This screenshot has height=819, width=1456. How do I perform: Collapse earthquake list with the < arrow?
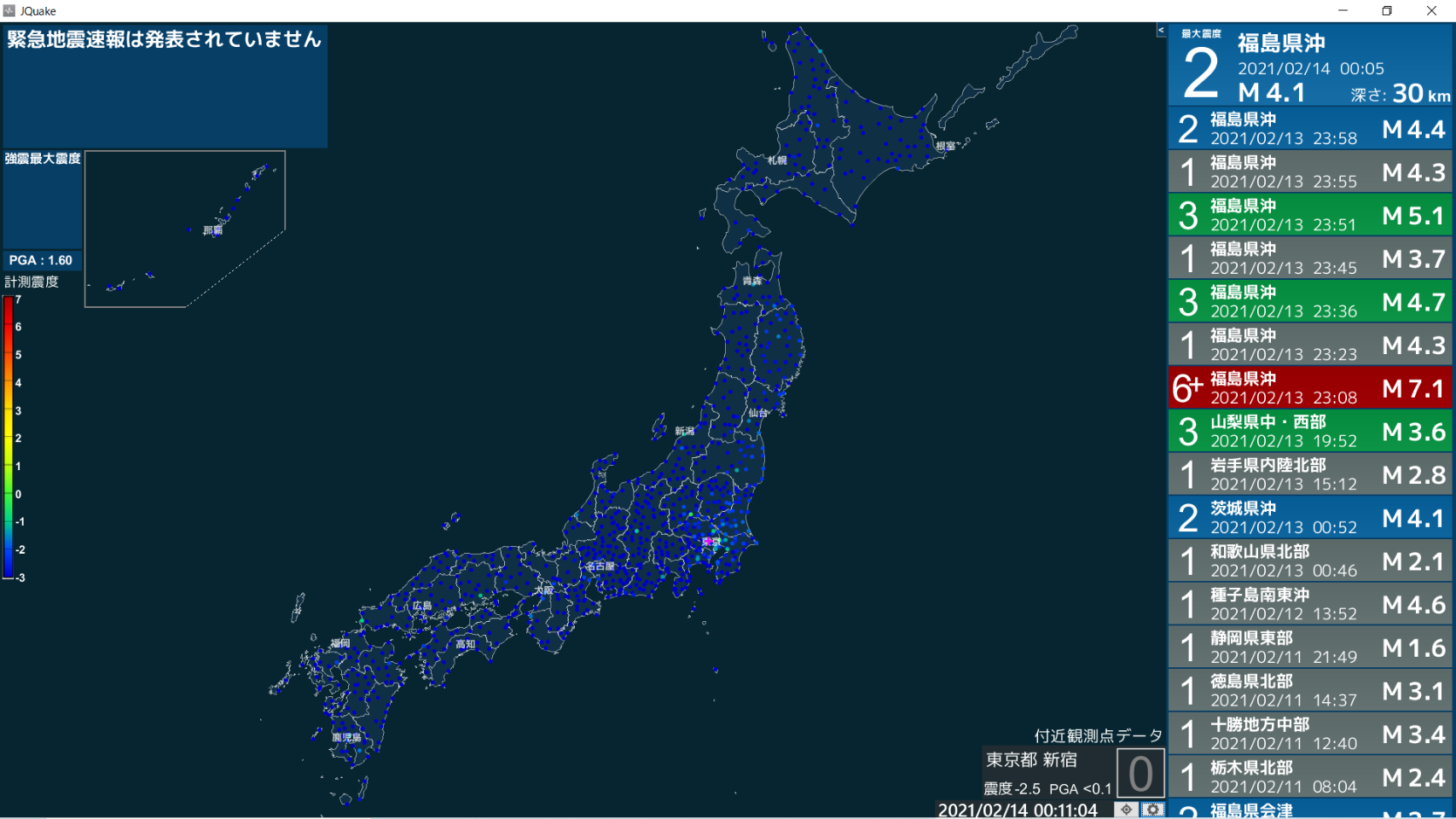(1161, 31)
